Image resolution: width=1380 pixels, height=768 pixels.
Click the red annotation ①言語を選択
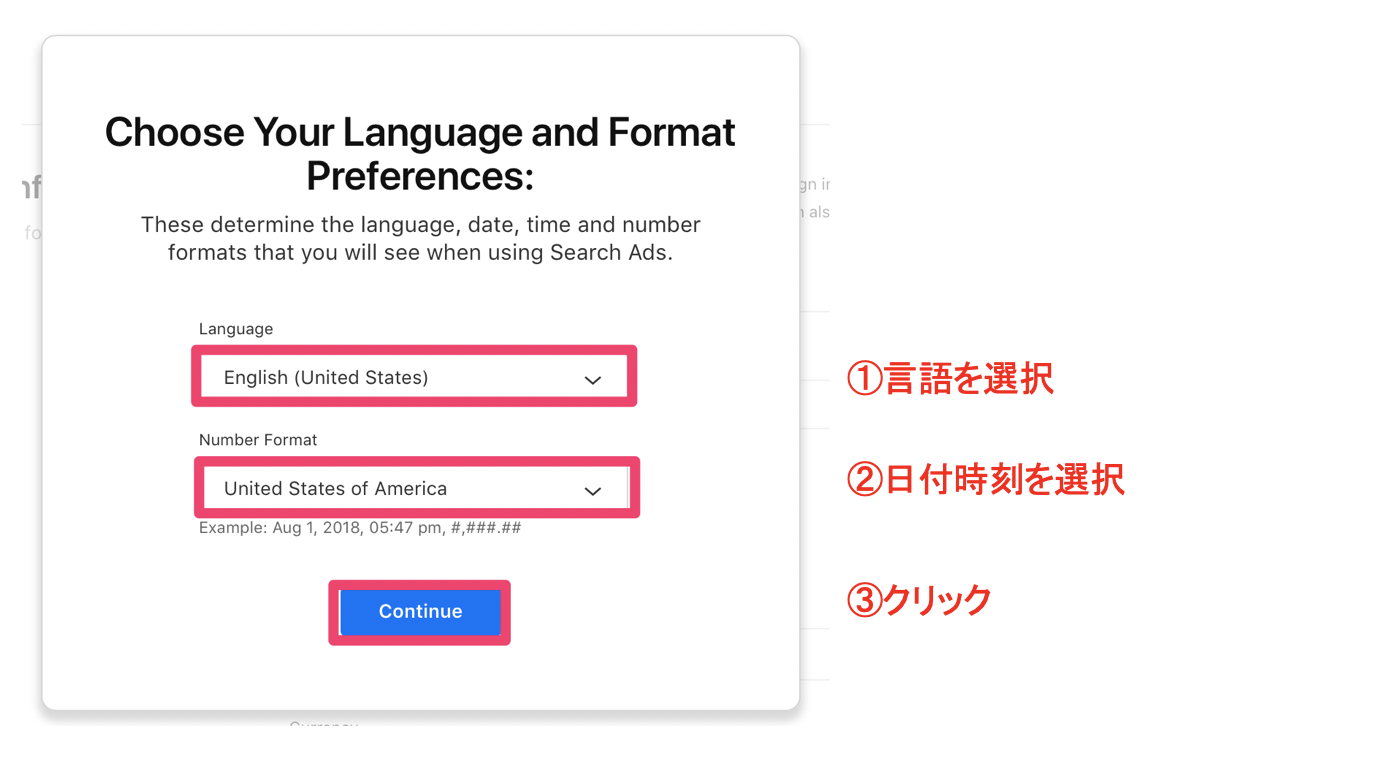(x=950, y=379)
